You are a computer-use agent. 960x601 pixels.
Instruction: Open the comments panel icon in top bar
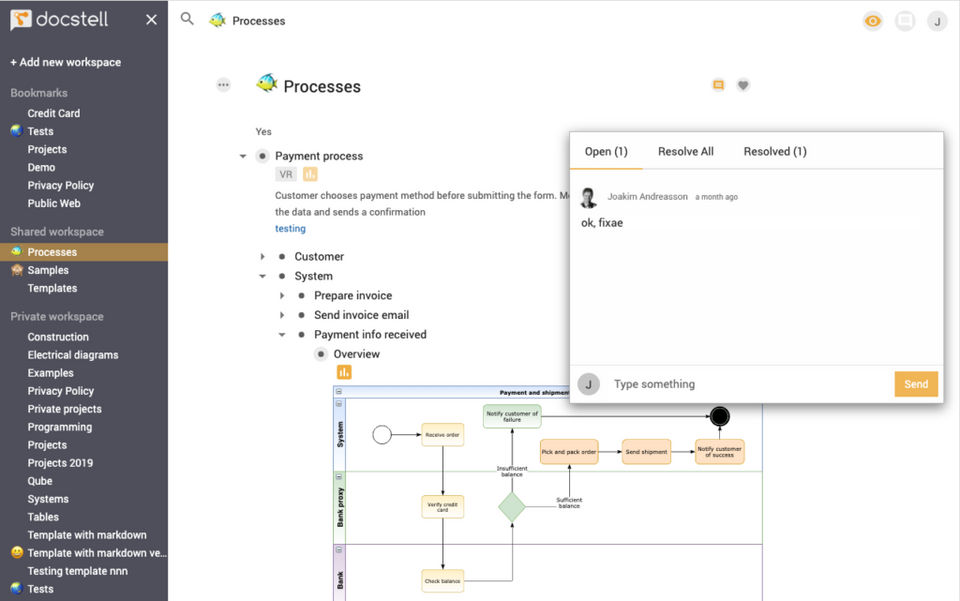905,21
